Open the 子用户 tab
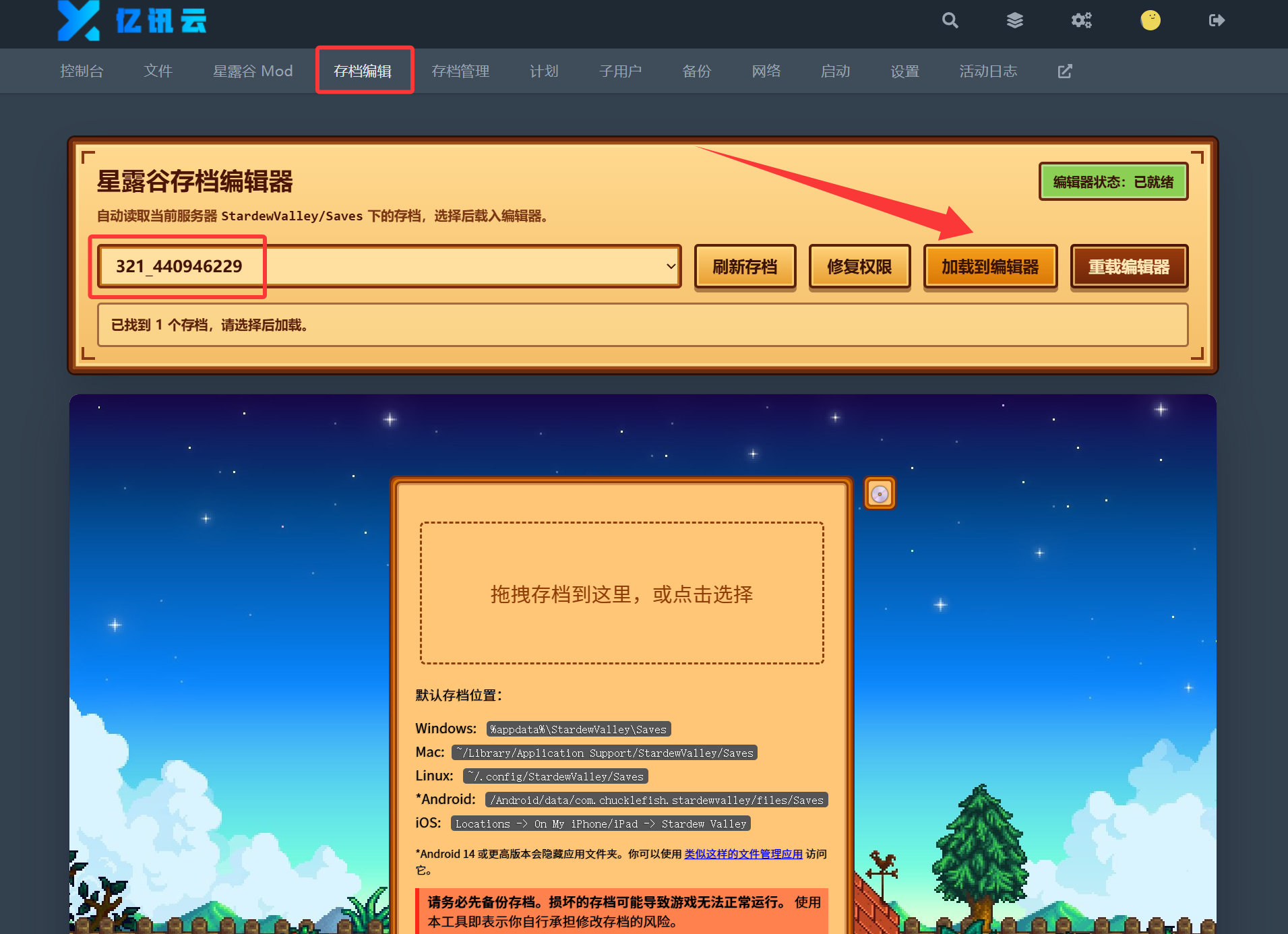 pyautogui.click(x=620, y=71)
